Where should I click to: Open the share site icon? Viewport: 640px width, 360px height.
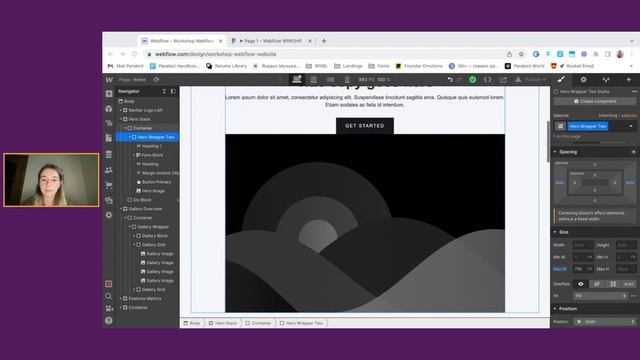click(503, 80)
